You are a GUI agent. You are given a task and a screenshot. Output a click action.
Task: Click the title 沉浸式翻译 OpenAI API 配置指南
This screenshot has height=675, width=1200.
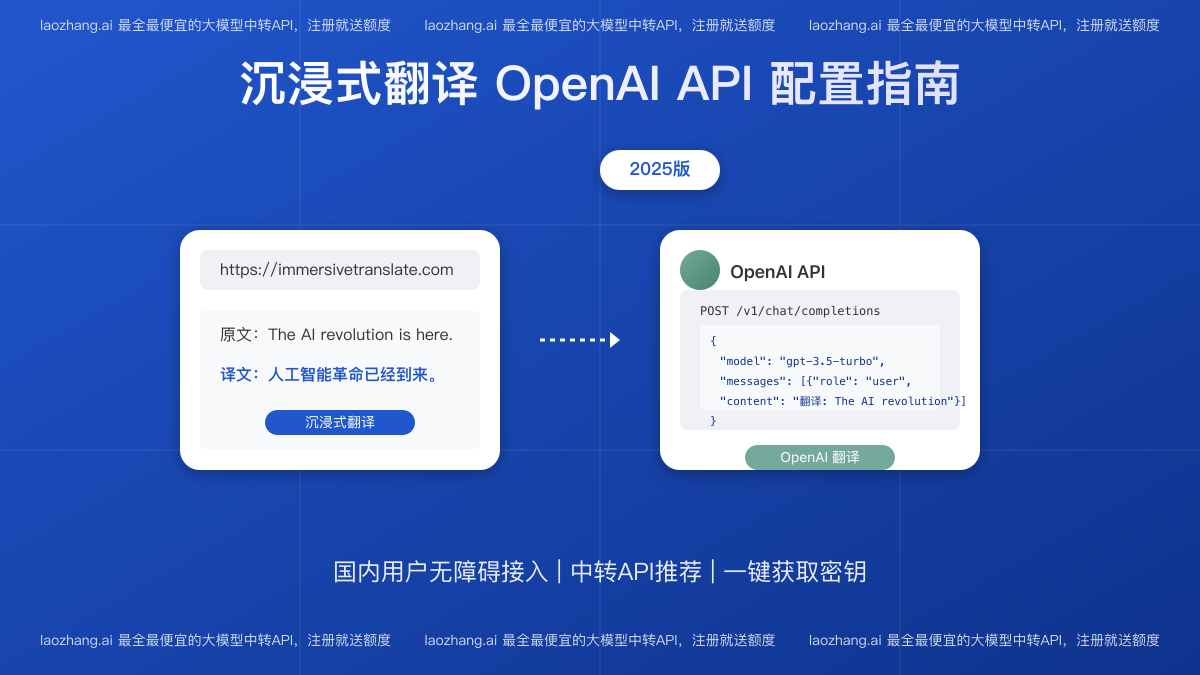pyautogui.click(x=600, y=84)
